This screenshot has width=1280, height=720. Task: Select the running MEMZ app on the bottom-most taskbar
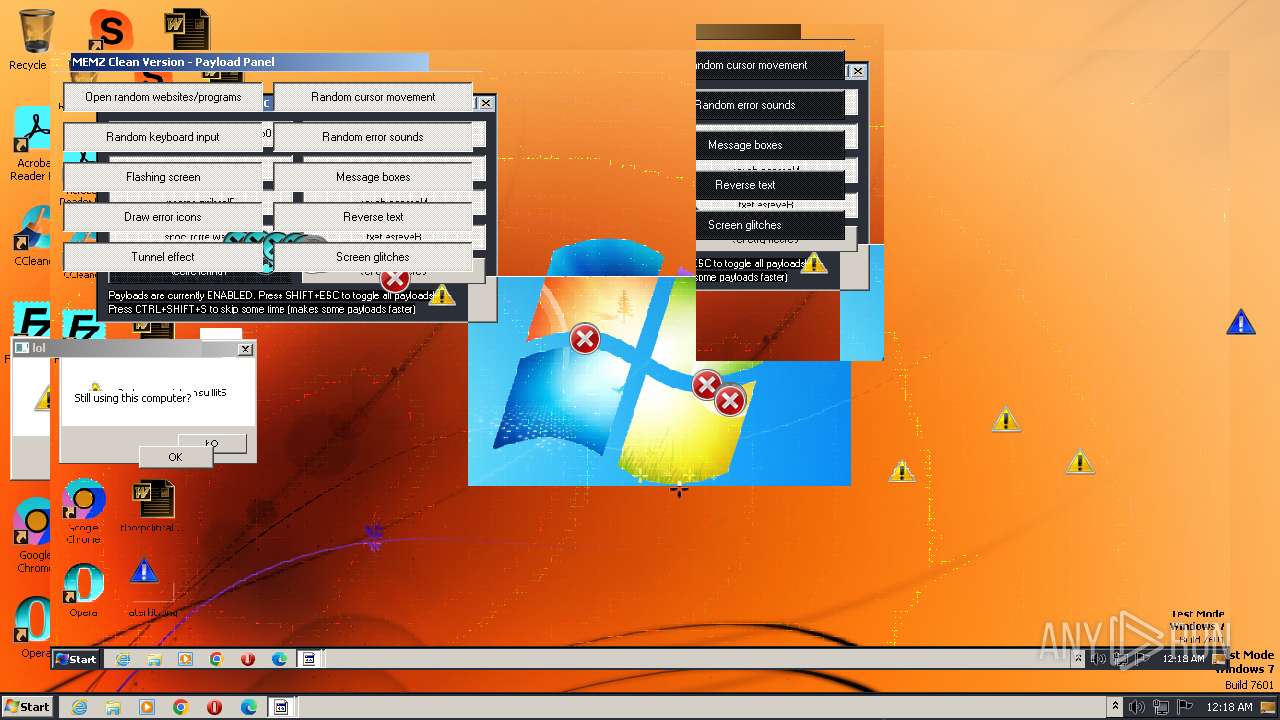(282, 707)
